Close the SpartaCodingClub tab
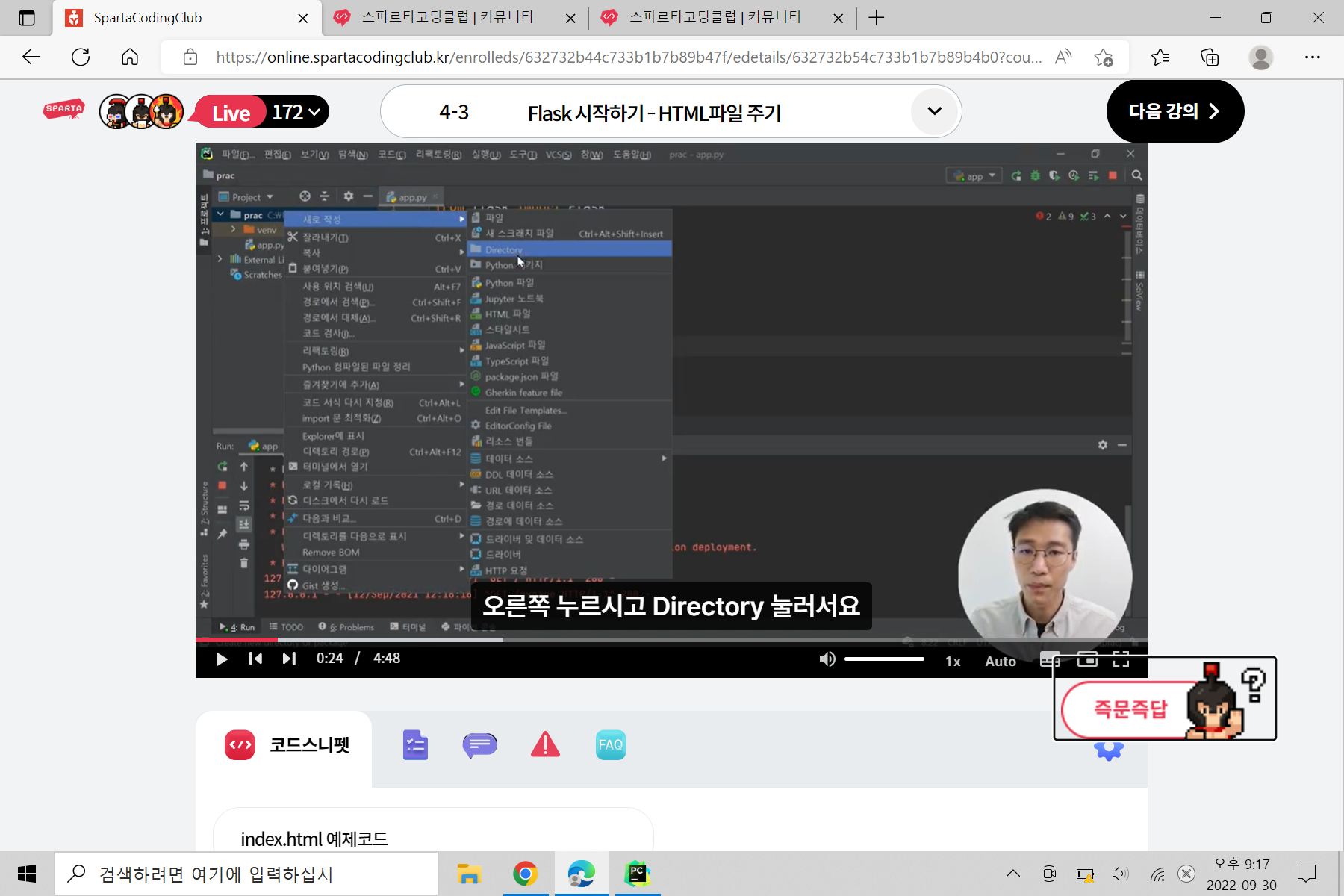The image size is (1344, 896). point(303,19)
